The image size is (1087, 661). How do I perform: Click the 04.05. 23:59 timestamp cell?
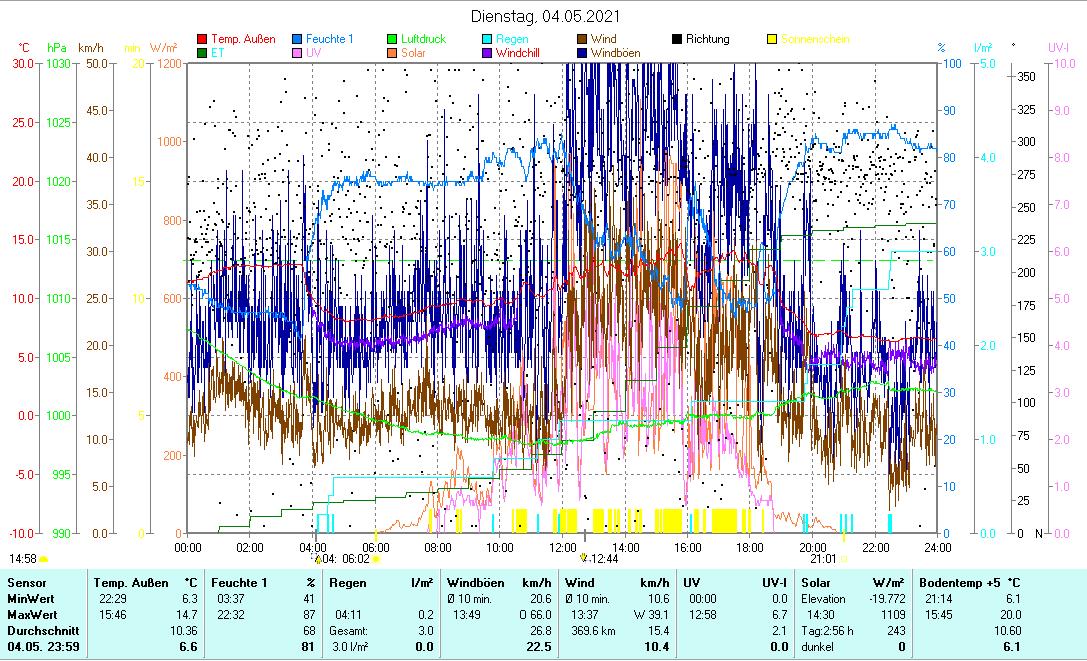pos(43,647)
